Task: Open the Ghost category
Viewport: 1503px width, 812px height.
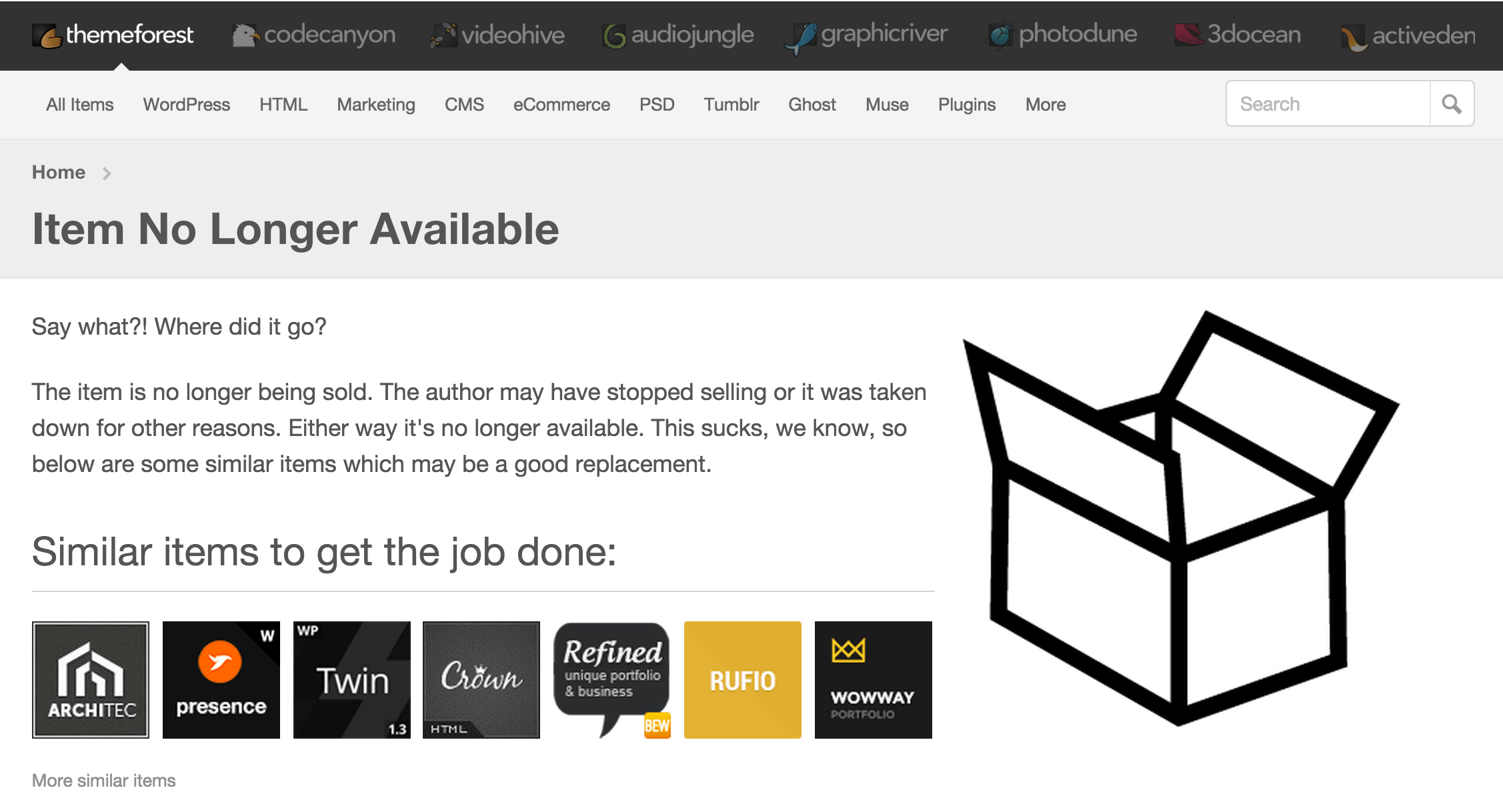Action: tap(812, 105)
